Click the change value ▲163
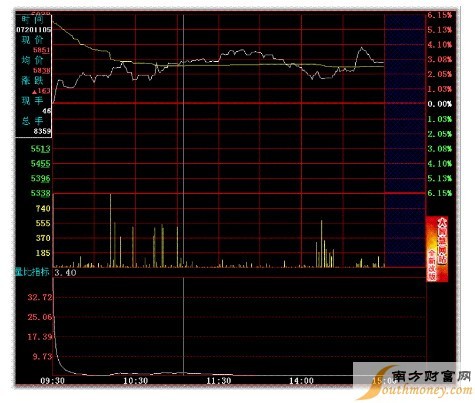The width and height of the screenshot is (475, 403). 41,91
